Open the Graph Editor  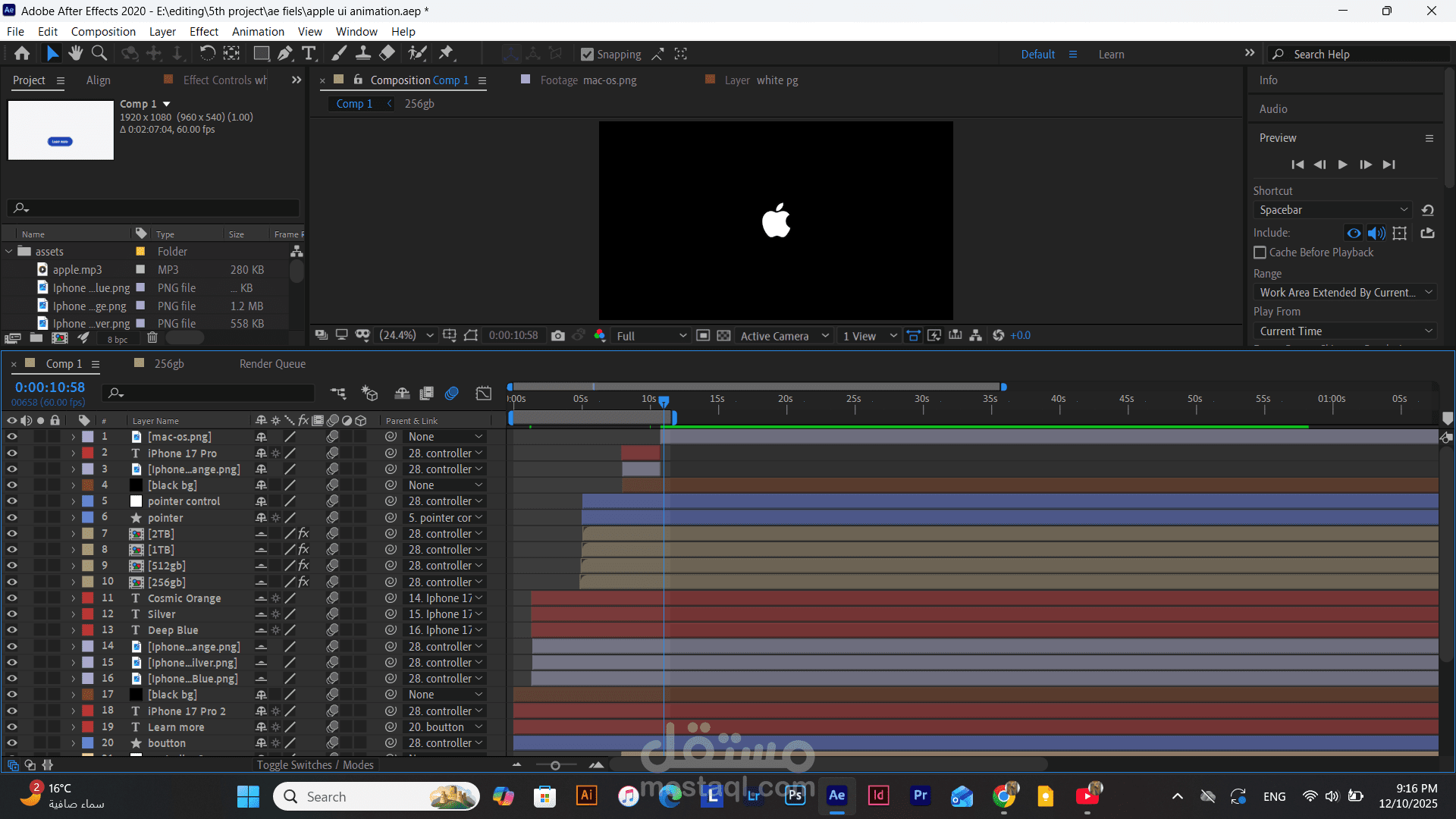pos(484,393)
